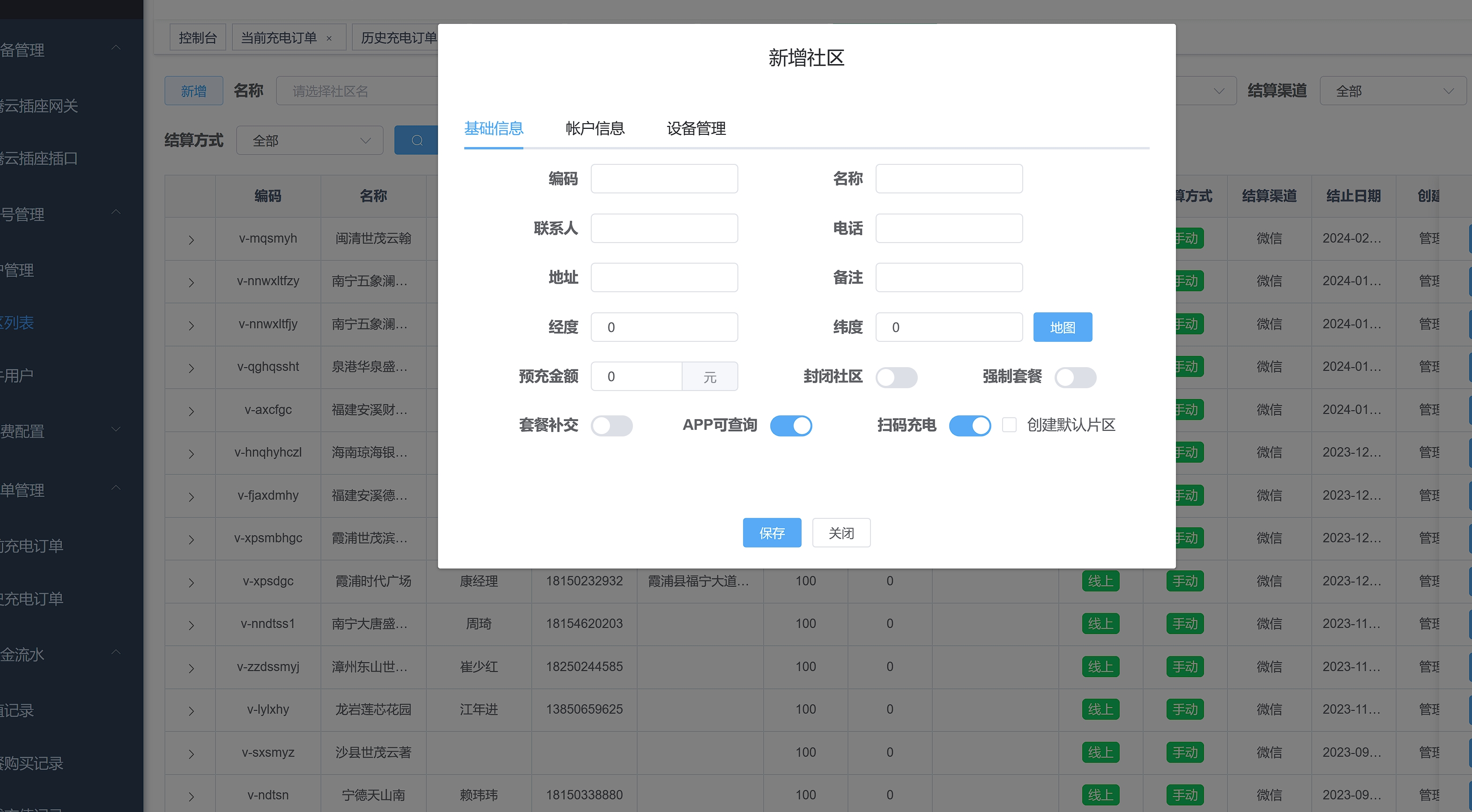This screenshot has height=812, width=1472.
Task: Click 线上 tag in v-xpsdgc row
Action: (1100, 581)
